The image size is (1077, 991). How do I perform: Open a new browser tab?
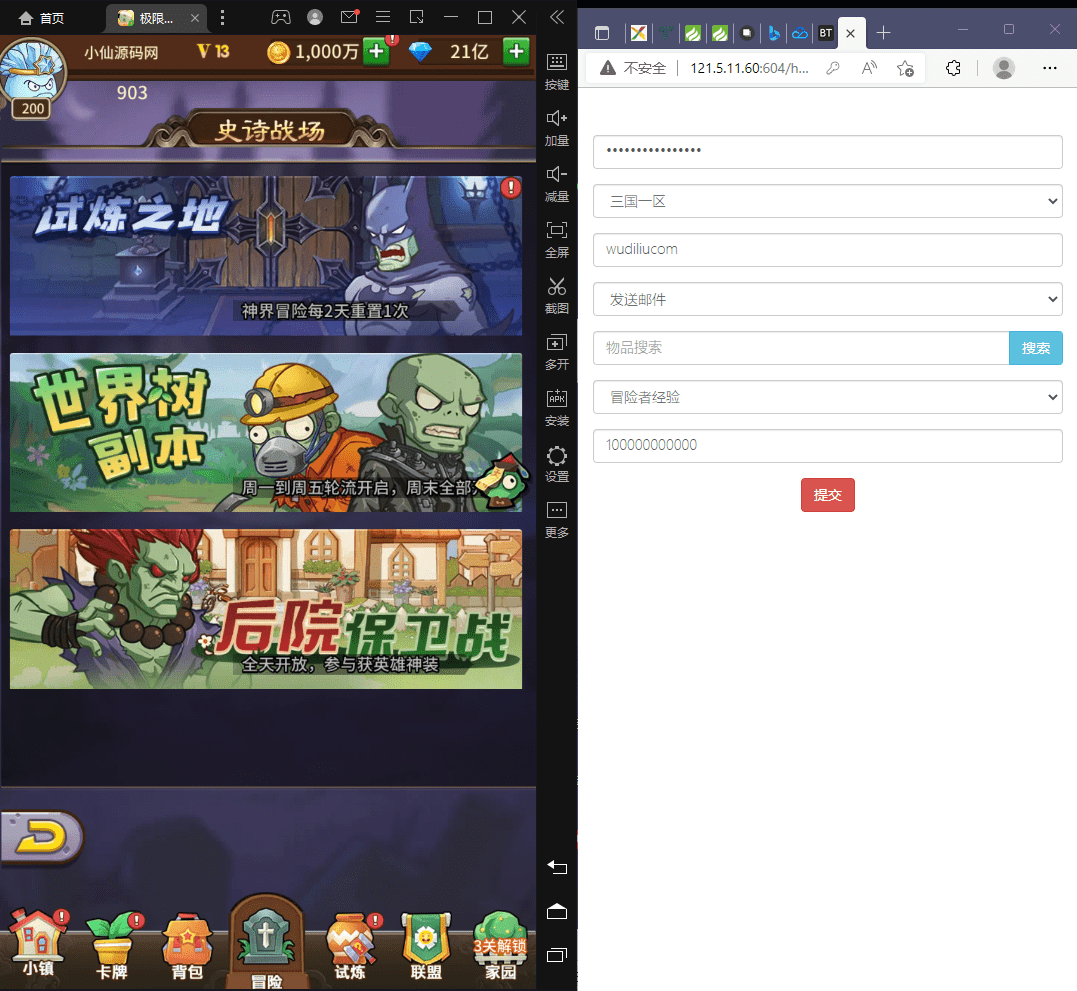(883, 33)
